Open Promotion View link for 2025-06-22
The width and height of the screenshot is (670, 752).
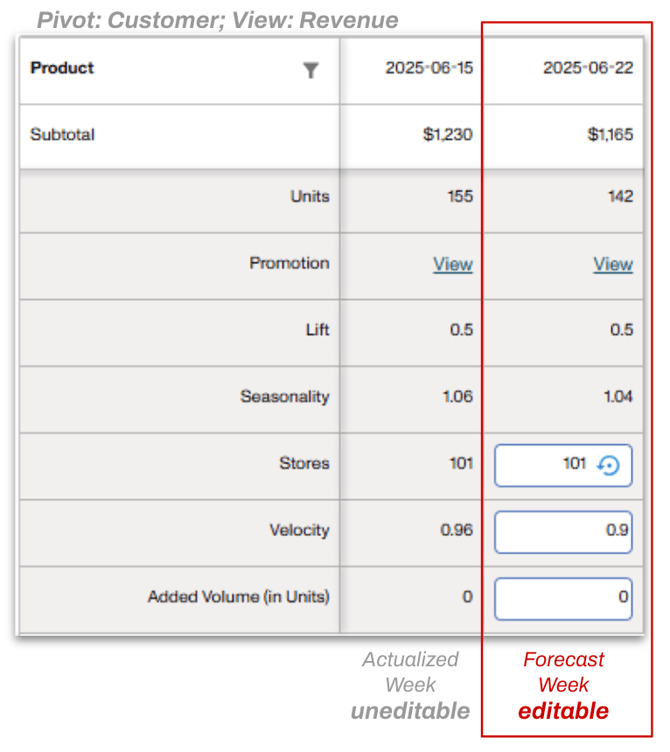(x=613, y=264)
